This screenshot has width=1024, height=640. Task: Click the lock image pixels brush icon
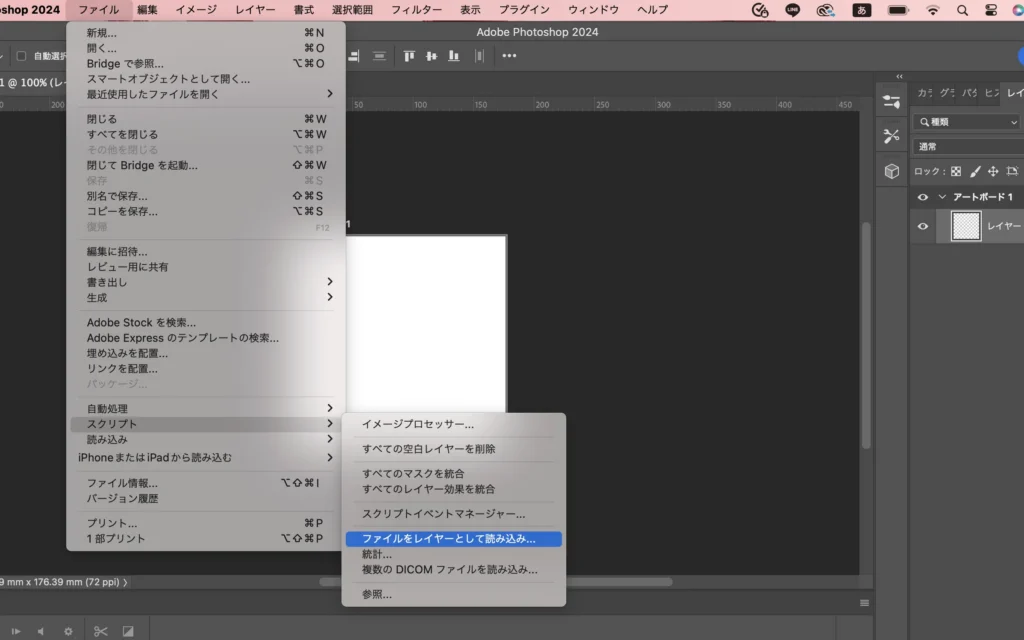click(975, 172)
